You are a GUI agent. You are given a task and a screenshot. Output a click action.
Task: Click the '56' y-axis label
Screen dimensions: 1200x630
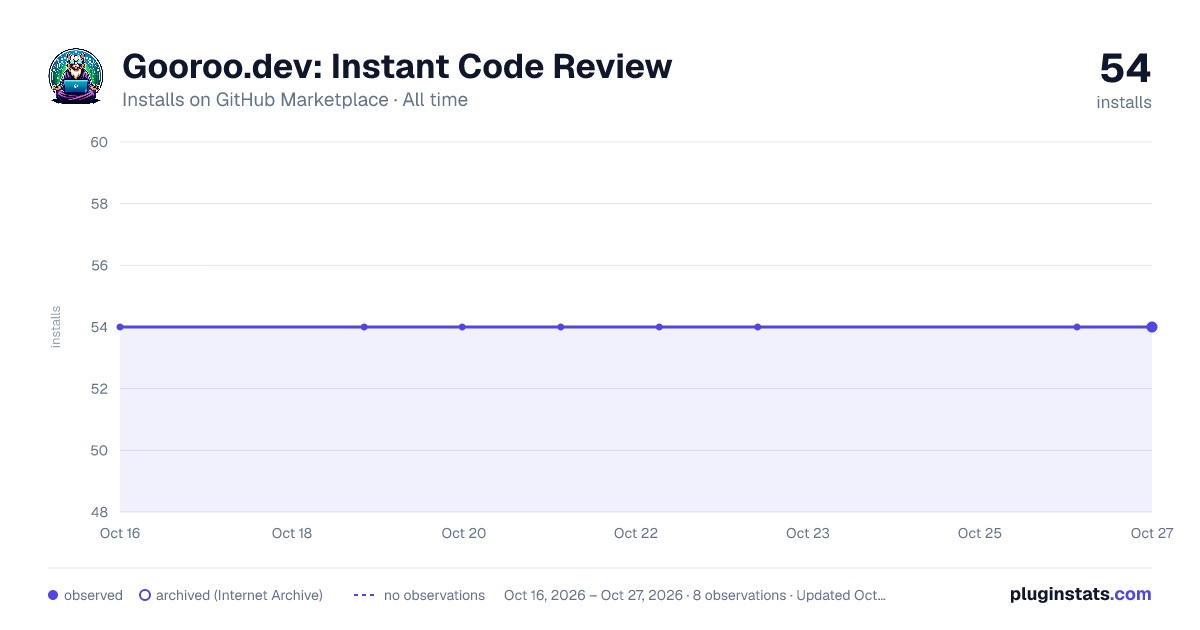[x=99, y=266]
